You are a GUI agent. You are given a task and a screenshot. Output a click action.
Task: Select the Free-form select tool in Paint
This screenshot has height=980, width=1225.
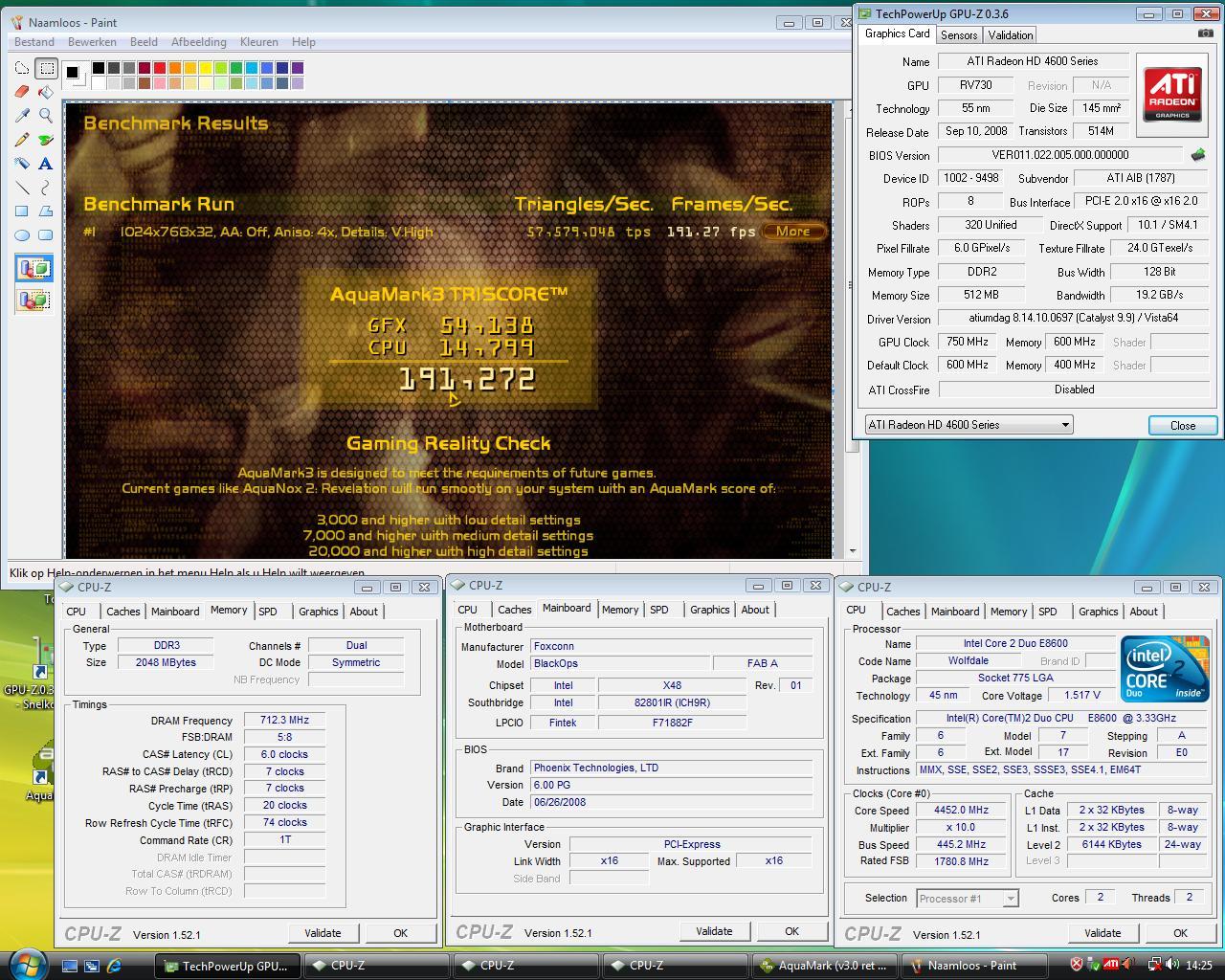click(22, 68)
